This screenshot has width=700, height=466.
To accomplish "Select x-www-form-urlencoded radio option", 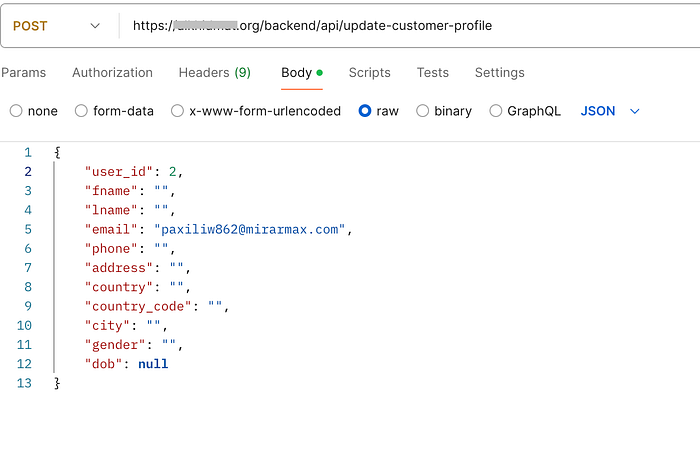I will 177,111.
